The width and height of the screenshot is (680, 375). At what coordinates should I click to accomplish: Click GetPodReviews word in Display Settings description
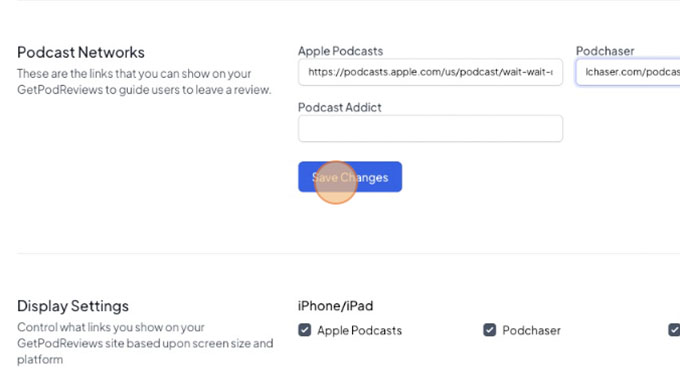point(60,343)
